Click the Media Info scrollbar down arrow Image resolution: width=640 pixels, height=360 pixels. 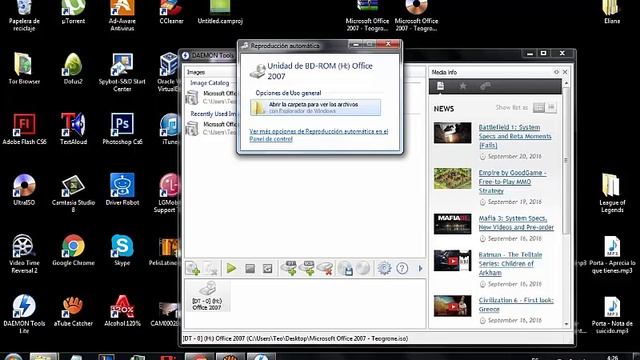pyautogui.click(x=566, y=324)
